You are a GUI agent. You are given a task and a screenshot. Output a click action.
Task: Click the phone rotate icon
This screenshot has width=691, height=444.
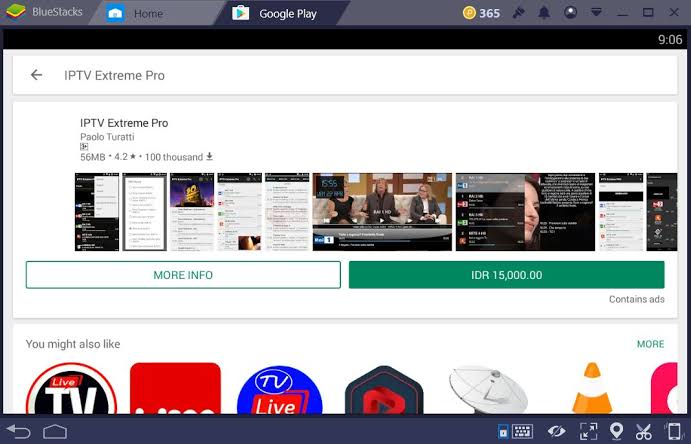pos(672,431)
